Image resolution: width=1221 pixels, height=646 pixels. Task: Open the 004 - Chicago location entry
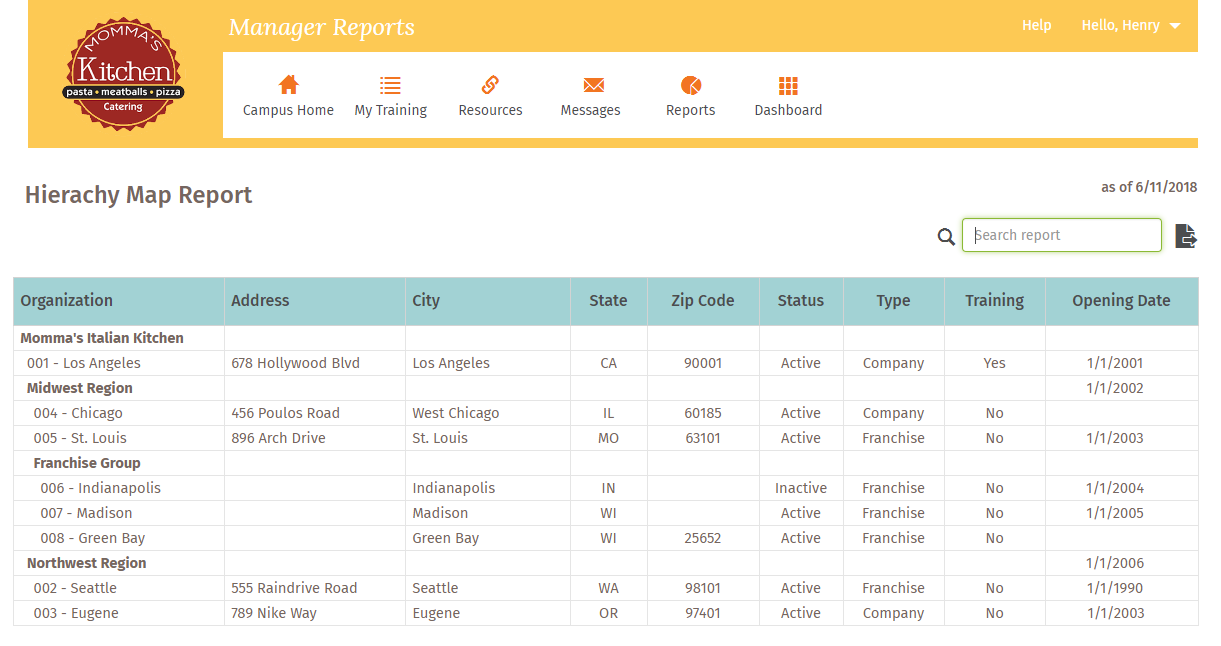tap(77, 412)
